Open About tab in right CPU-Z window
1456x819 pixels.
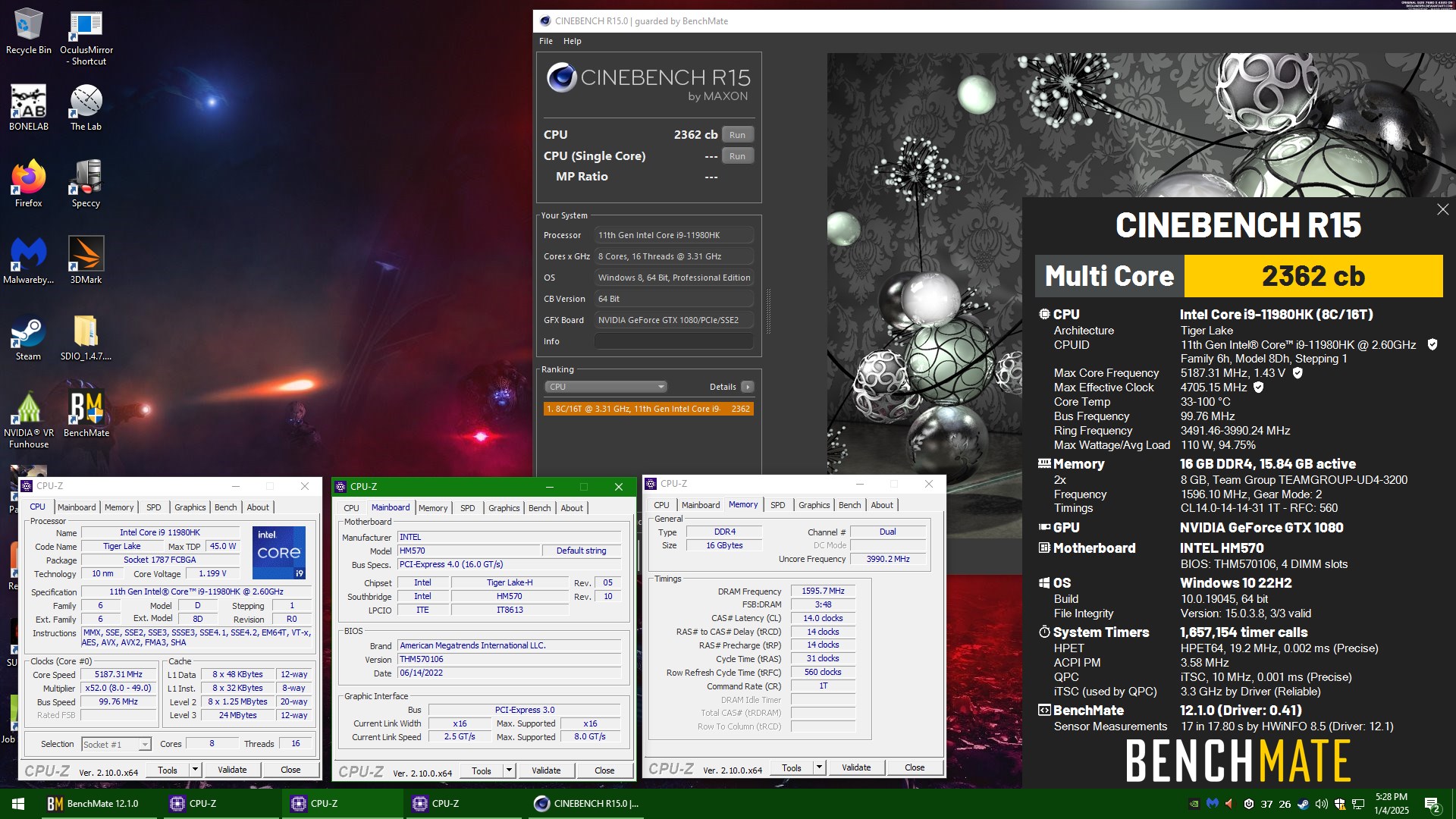point(882,505)
